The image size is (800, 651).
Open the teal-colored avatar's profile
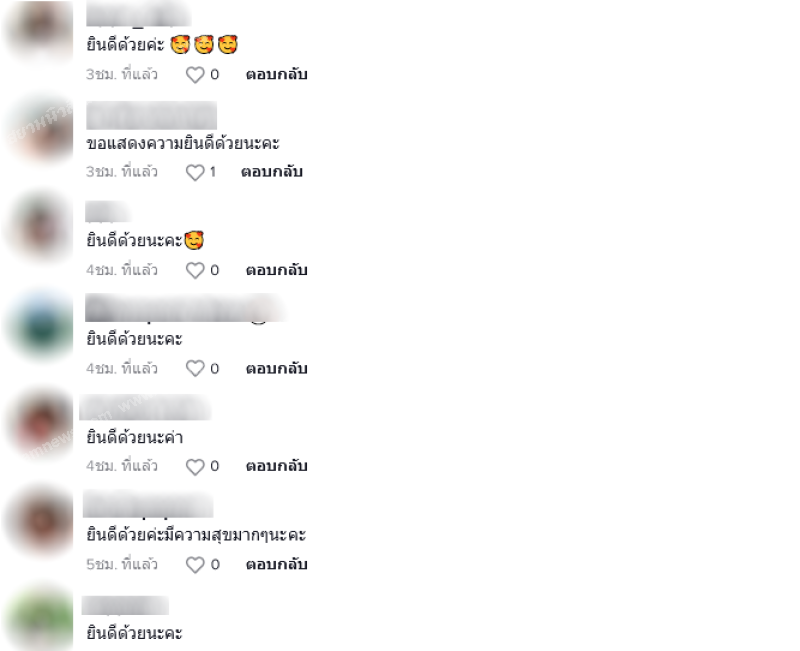[41, 324]
